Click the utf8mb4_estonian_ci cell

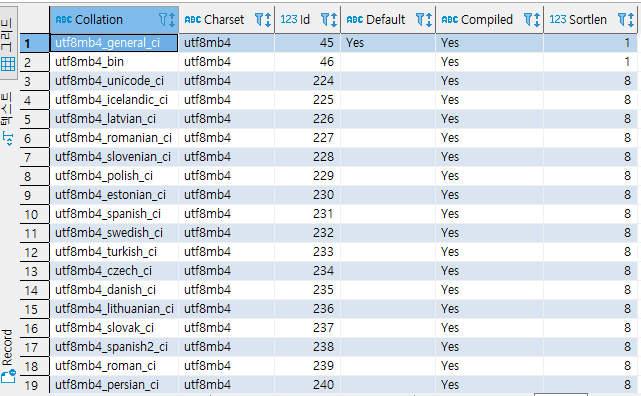pos(114,195)
